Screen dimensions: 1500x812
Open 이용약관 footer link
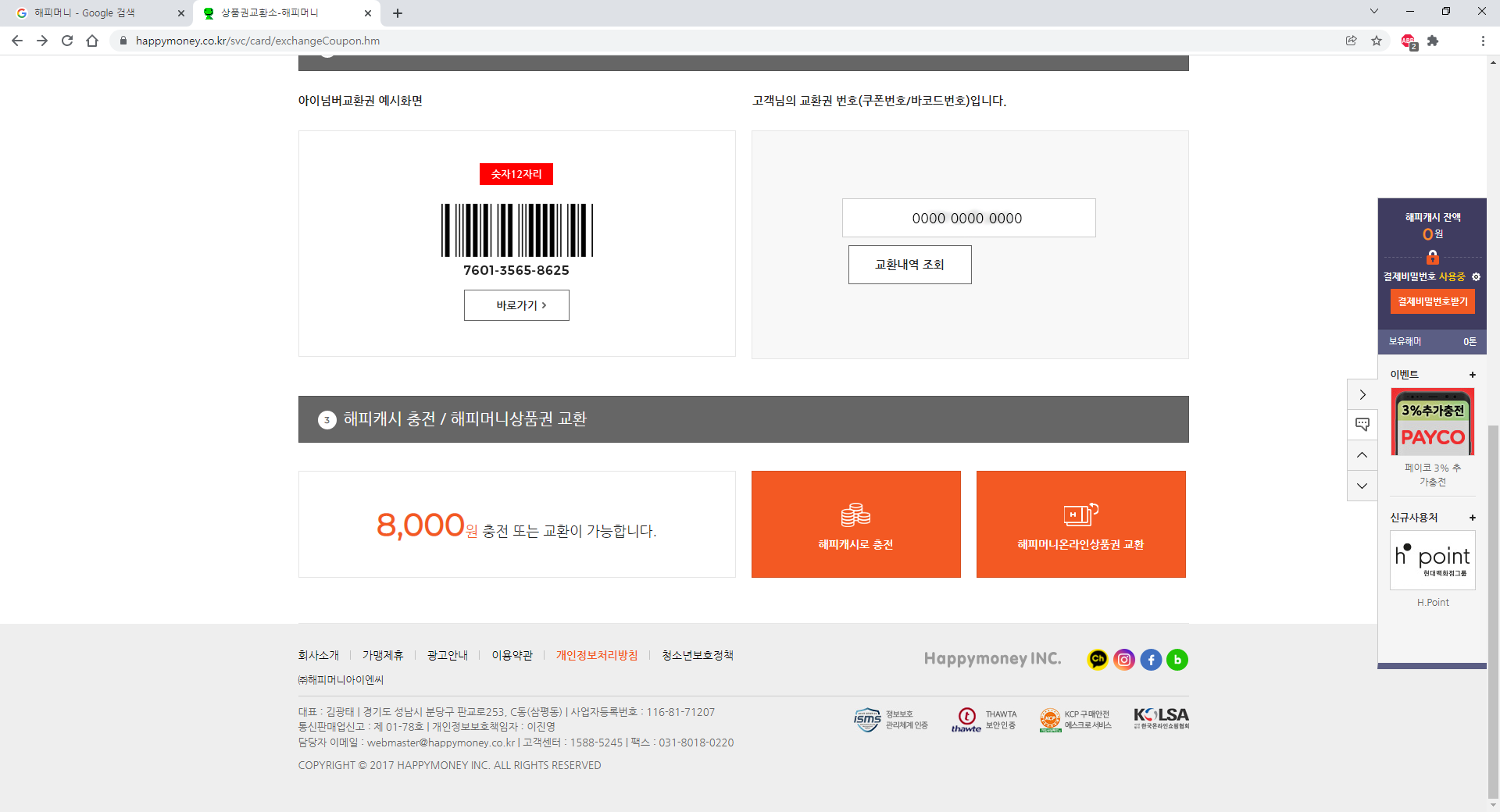tap(512, 656)
